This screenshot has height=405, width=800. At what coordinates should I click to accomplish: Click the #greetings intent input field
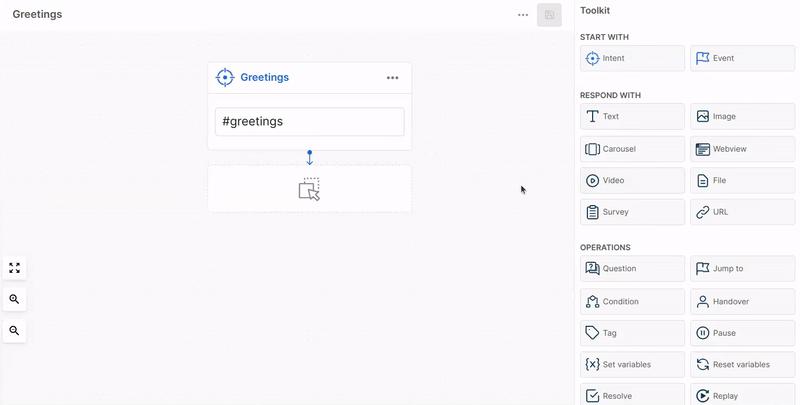pos(309,122)
